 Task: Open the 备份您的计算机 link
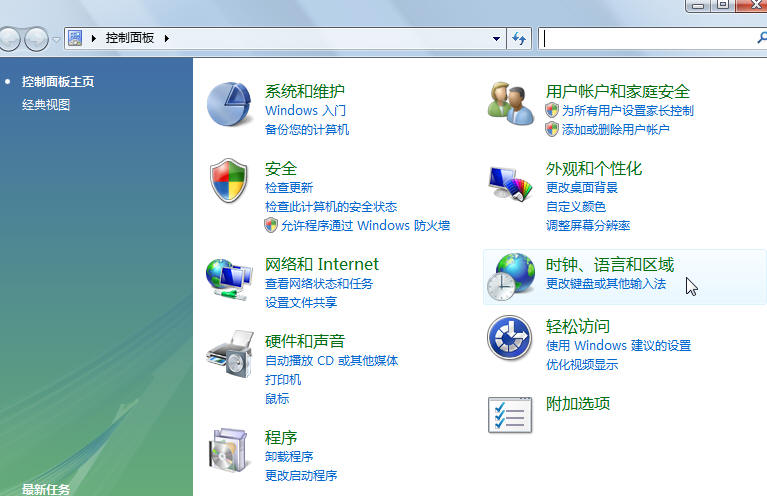(307, 130)
